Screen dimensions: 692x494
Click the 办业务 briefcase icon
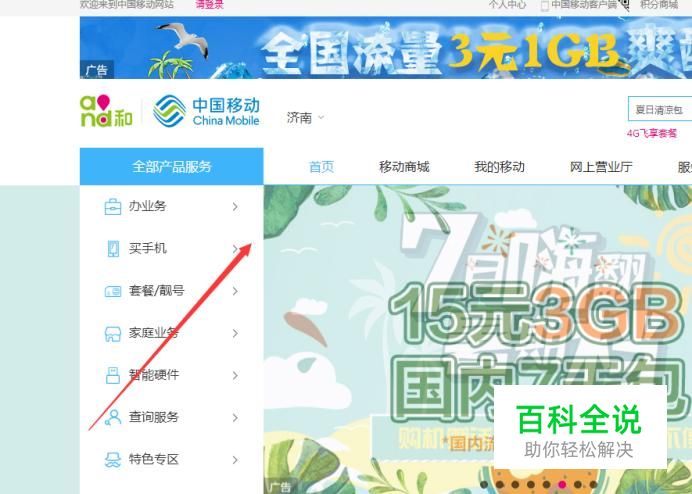(x=113, y=206)
